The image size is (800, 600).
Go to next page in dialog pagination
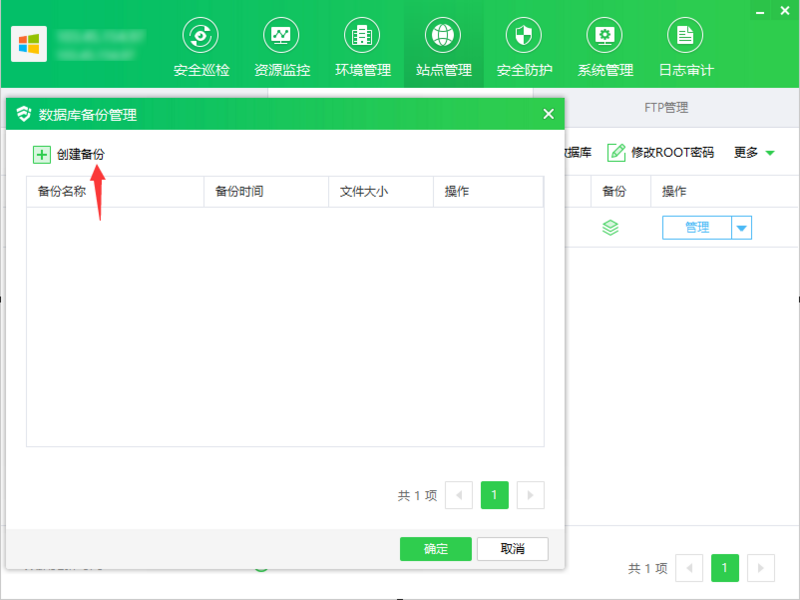[531, 495]
